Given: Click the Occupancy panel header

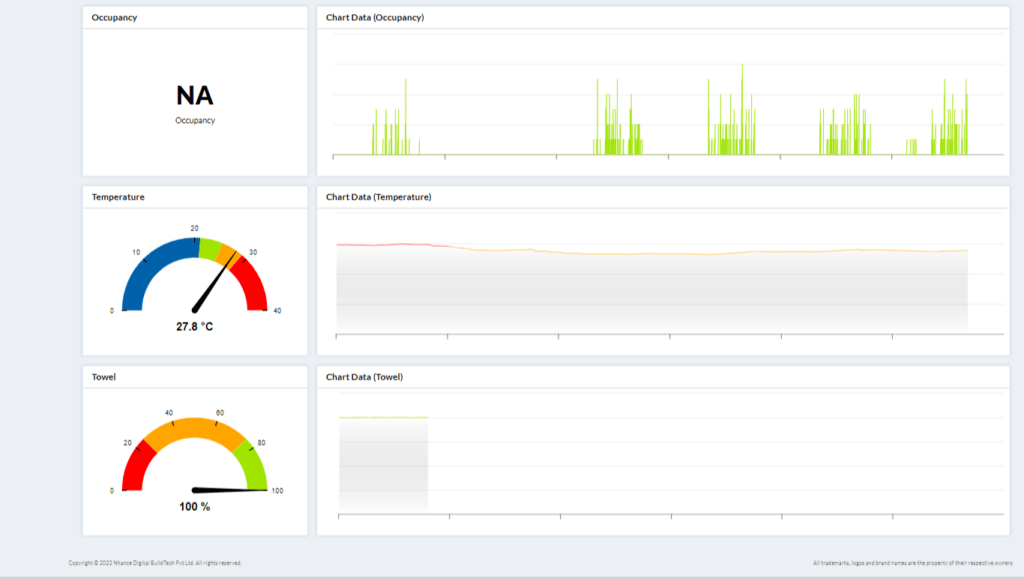Looking at the screenshot, I should click(x=114, y=17).
